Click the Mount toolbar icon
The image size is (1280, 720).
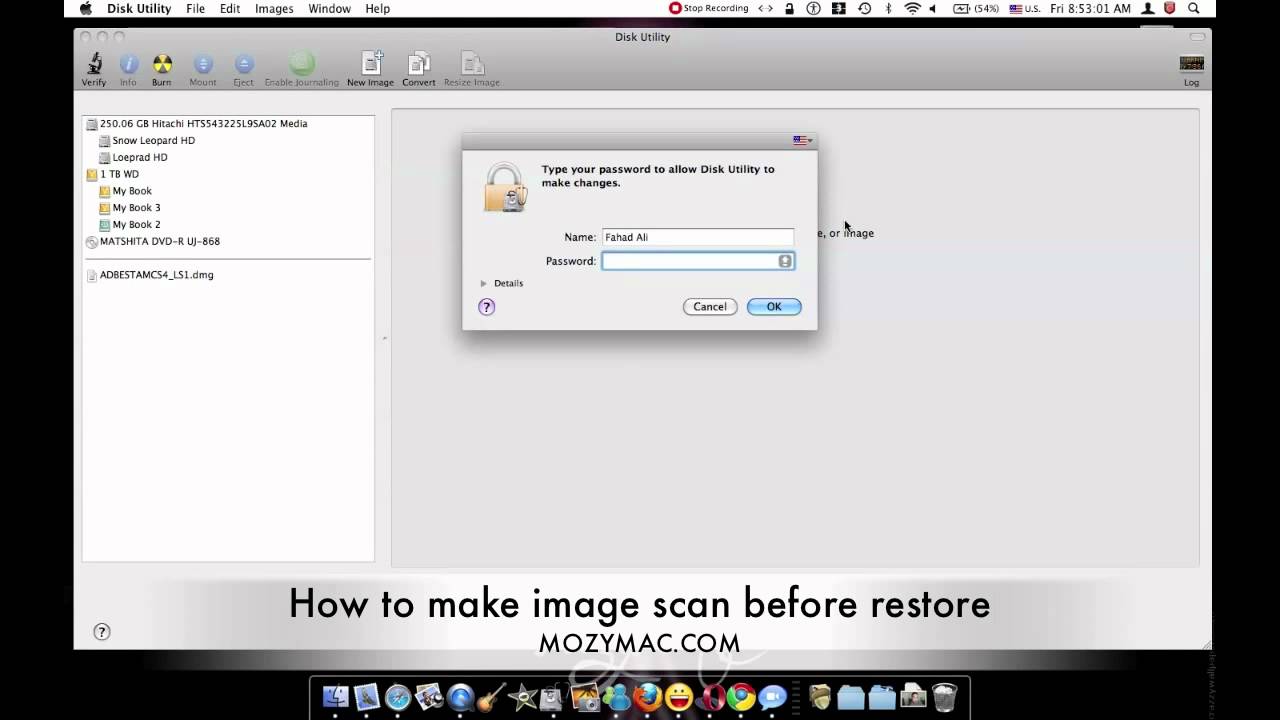[203, 64]
